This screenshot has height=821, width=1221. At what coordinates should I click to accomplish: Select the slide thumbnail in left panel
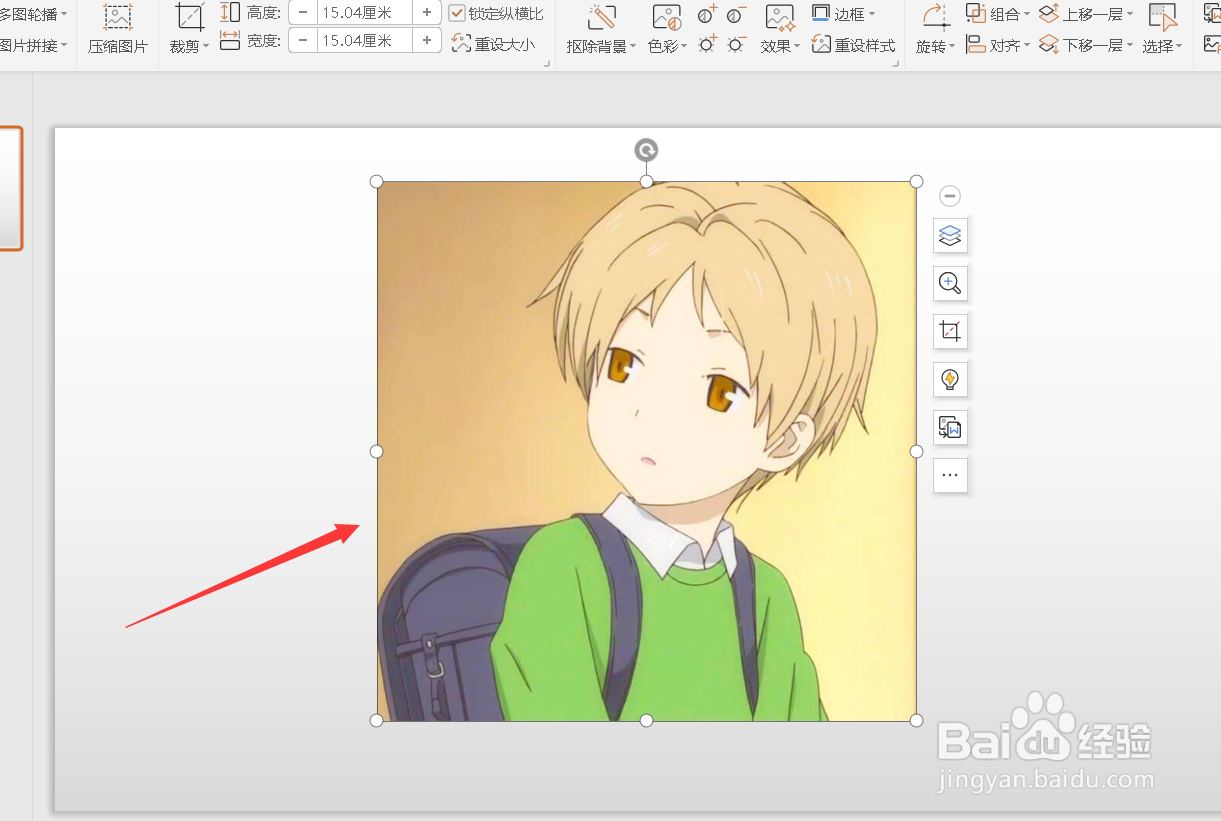click(10, 188)
